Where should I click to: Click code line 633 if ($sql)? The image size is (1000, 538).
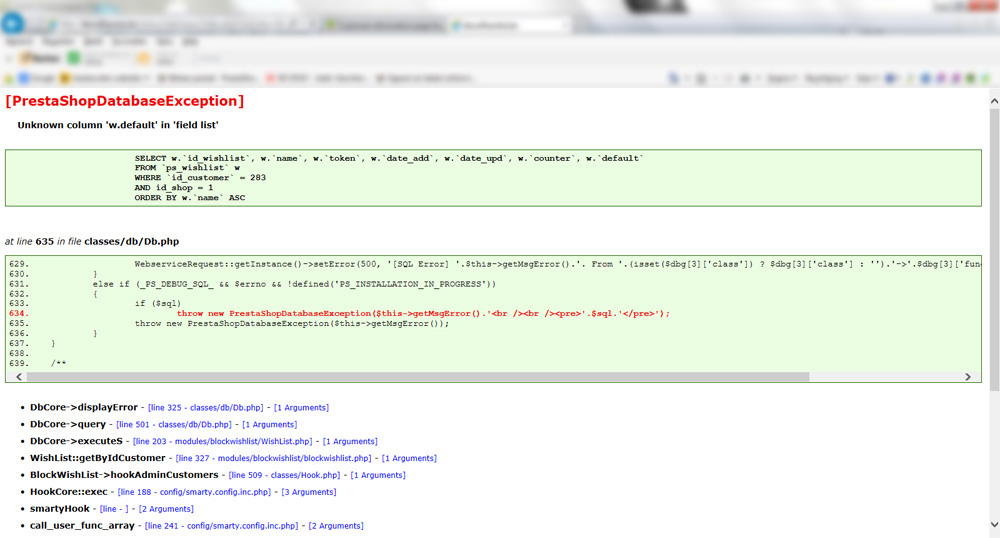click(x=158, y=303)
